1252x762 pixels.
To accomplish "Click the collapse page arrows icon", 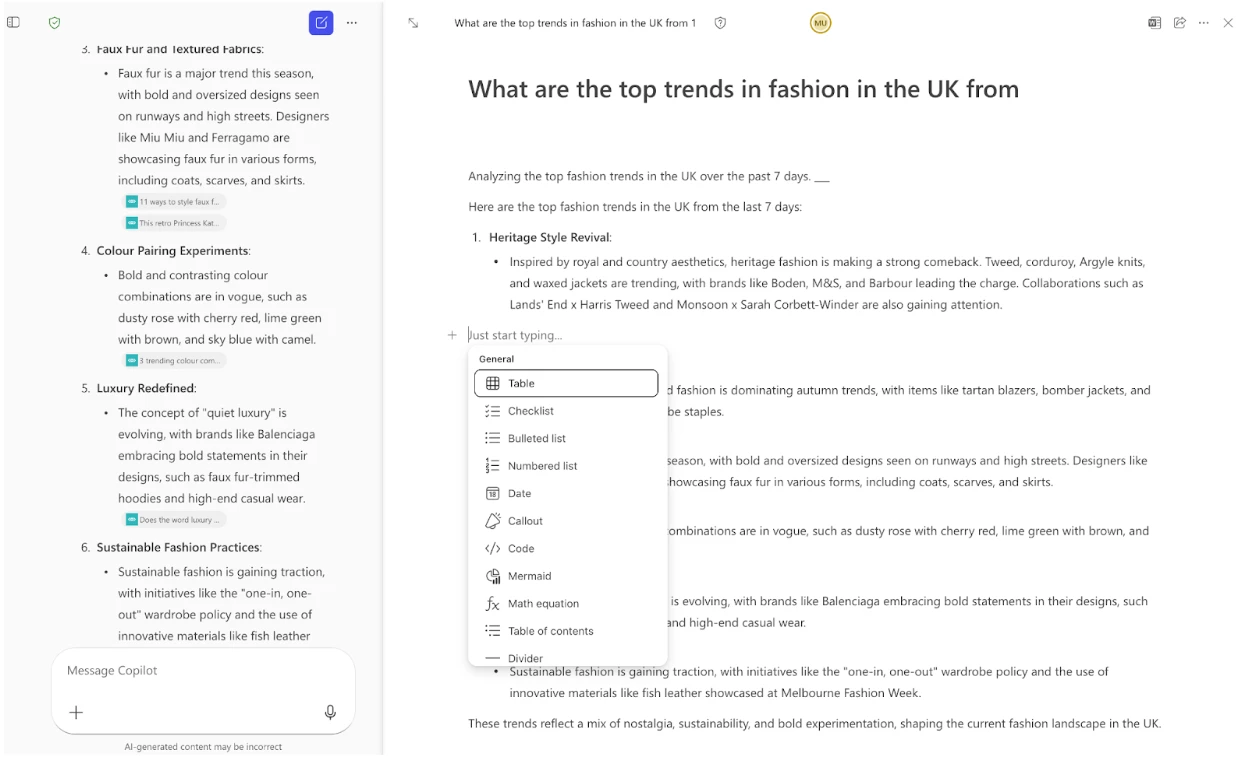I will [413, 22].
